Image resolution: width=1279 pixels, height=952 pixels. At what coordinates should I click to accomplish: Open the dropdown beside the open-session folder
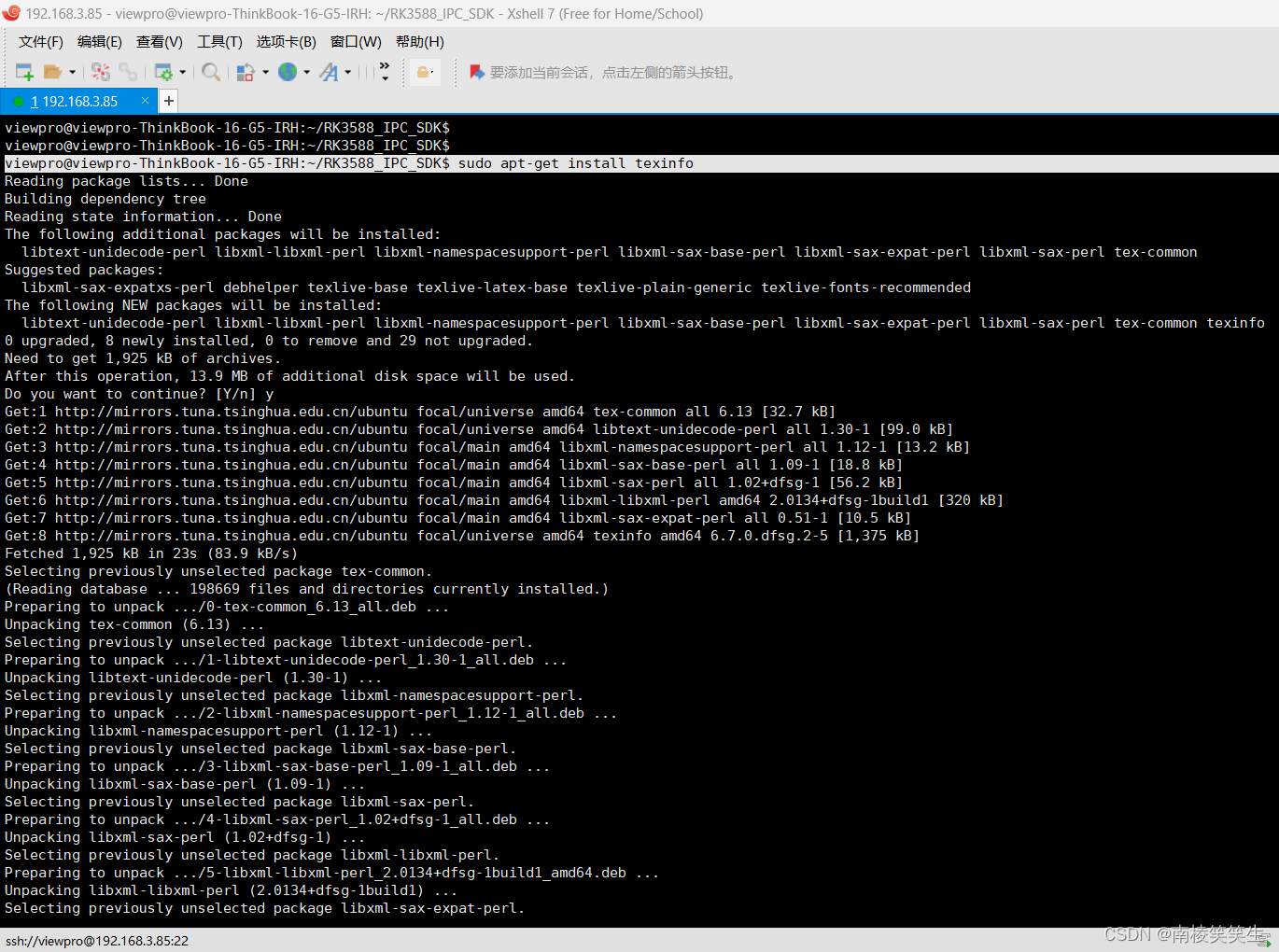[73, 71]
